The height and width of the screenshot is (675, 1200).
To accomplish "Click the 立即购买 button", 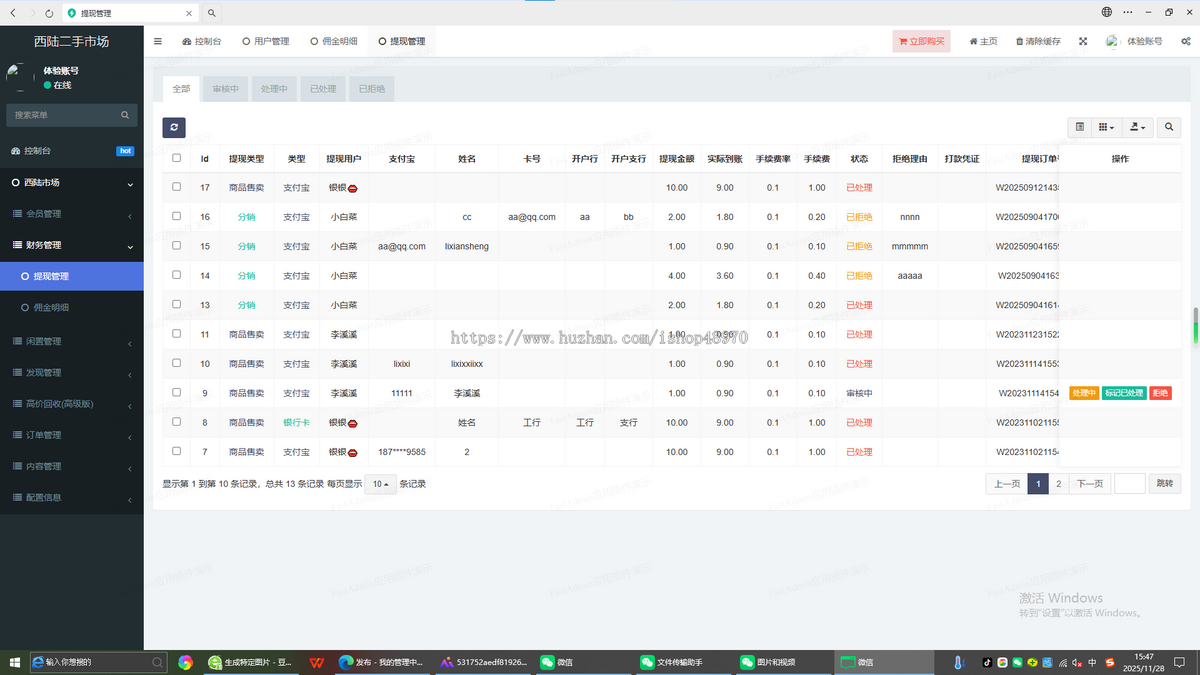I will point(923,41).
